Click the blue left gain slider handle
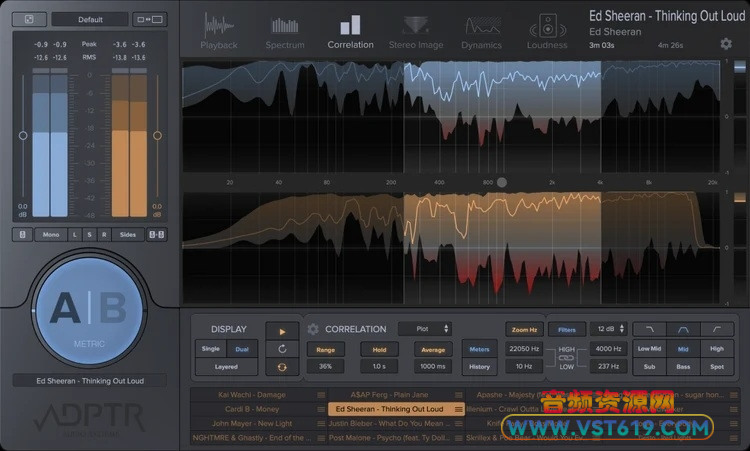The height and width of the screenshot is (451, 750). tap(22, 135)
